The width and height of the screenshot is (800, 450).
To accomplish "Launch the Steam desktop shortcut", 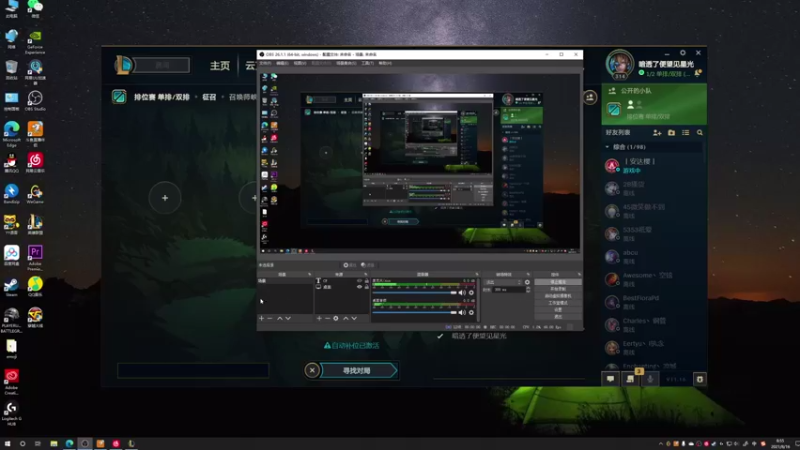I will pos(11,287).
